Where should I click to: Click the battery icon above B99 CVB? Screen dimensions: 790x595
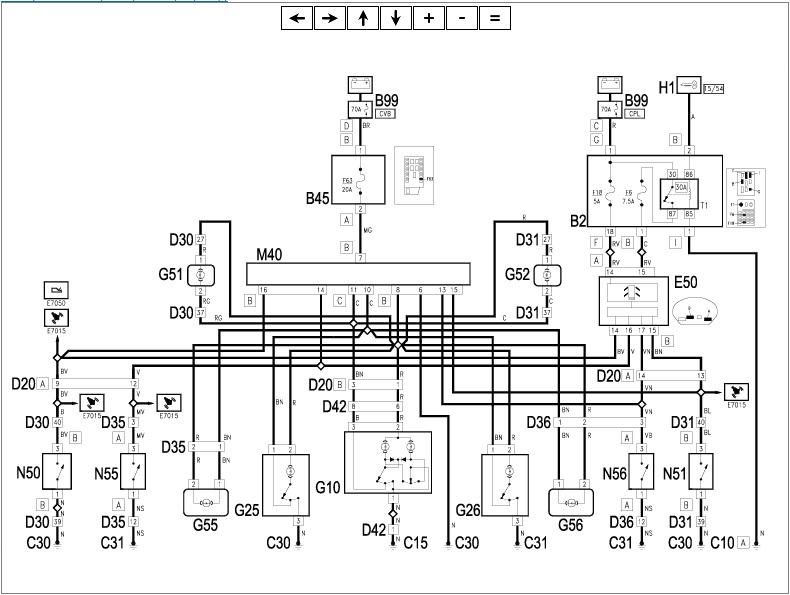(x=360, y=85)
